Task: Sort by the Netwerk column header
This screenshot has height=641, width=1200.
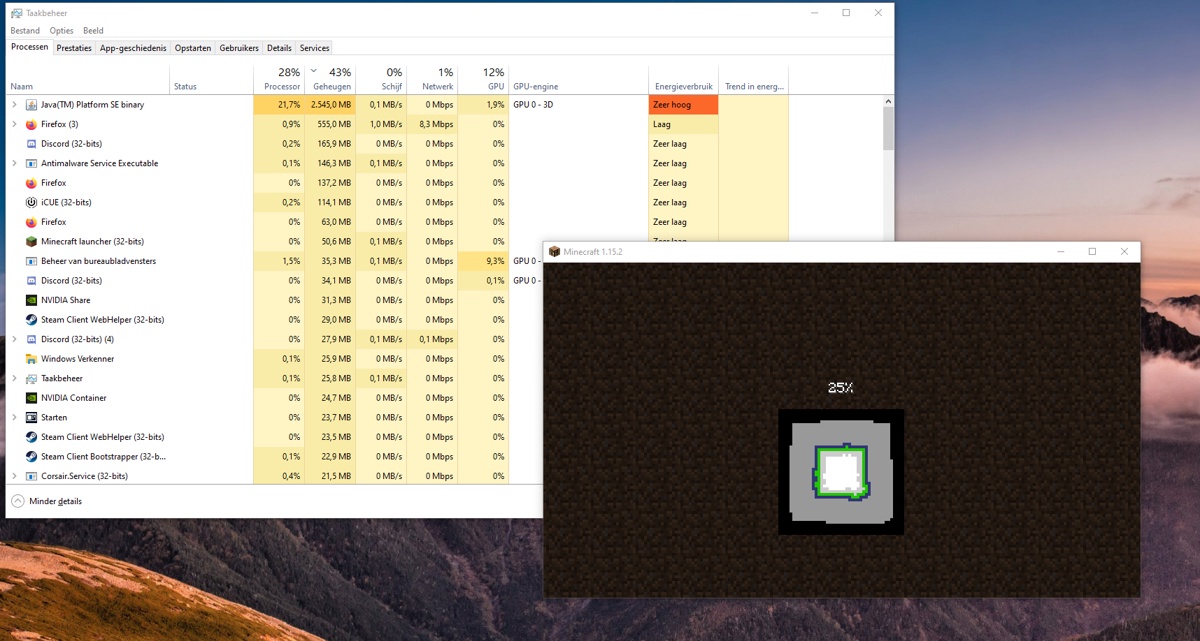Action: 432,79
